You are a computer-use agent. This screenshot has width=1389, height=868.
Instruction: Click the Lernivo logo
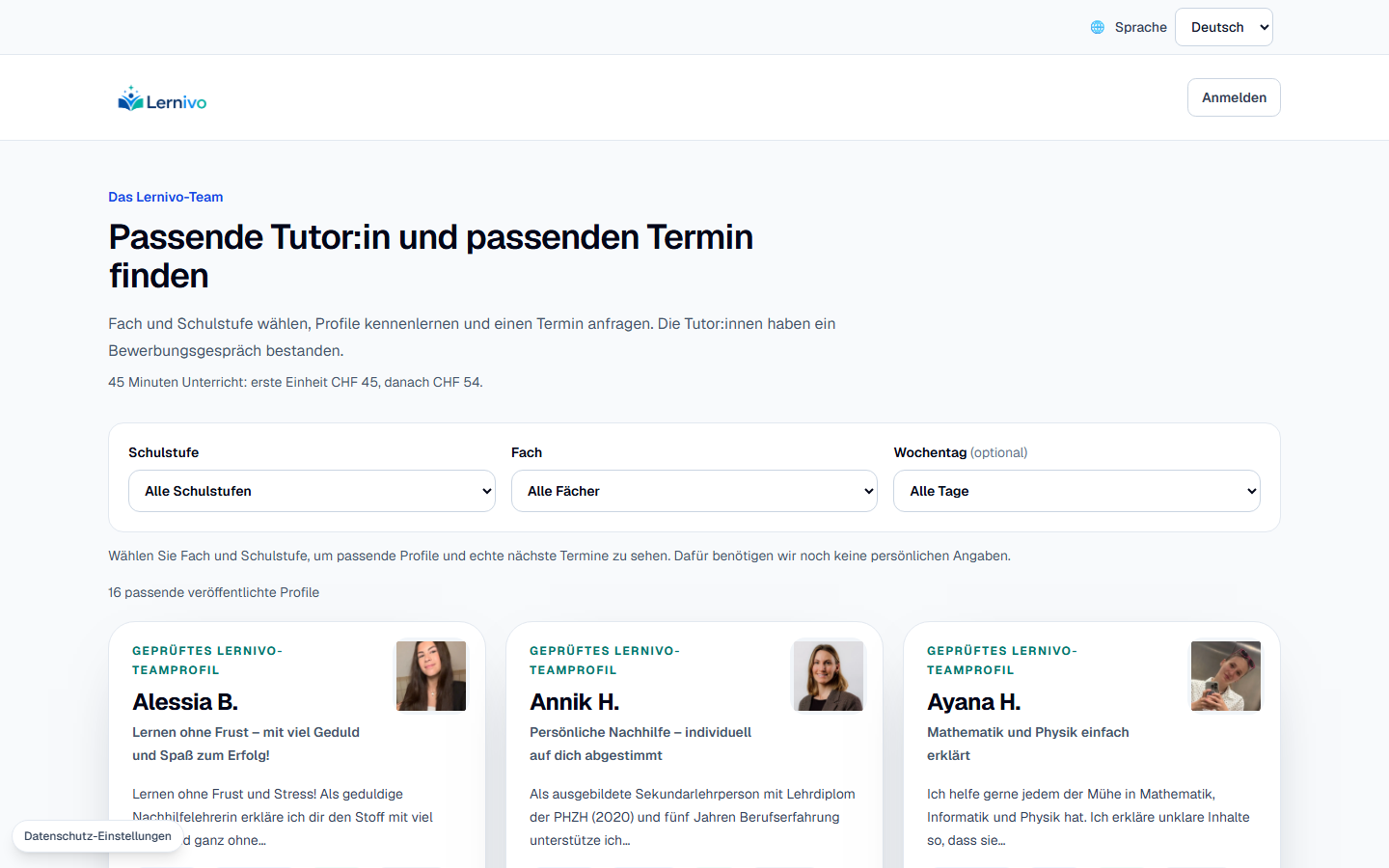point(162,98)
